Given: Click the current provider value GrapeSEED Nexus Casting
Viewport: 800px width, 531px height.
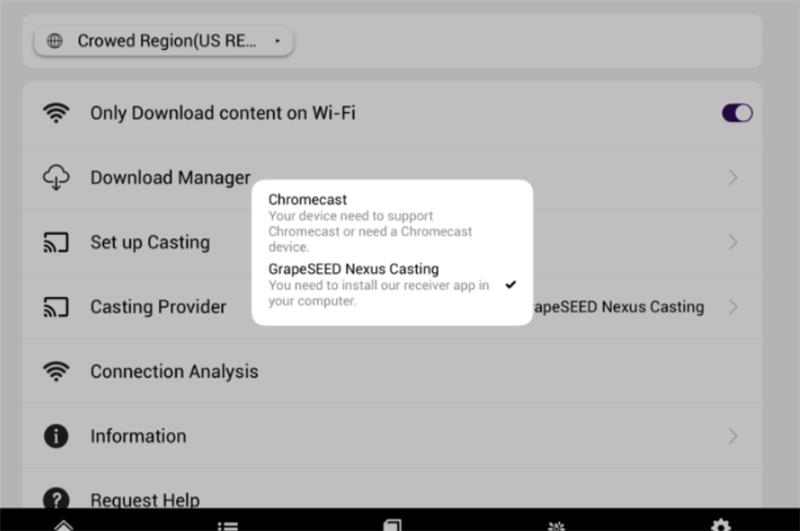Looking at the screenshot, I should pos(619,307).
